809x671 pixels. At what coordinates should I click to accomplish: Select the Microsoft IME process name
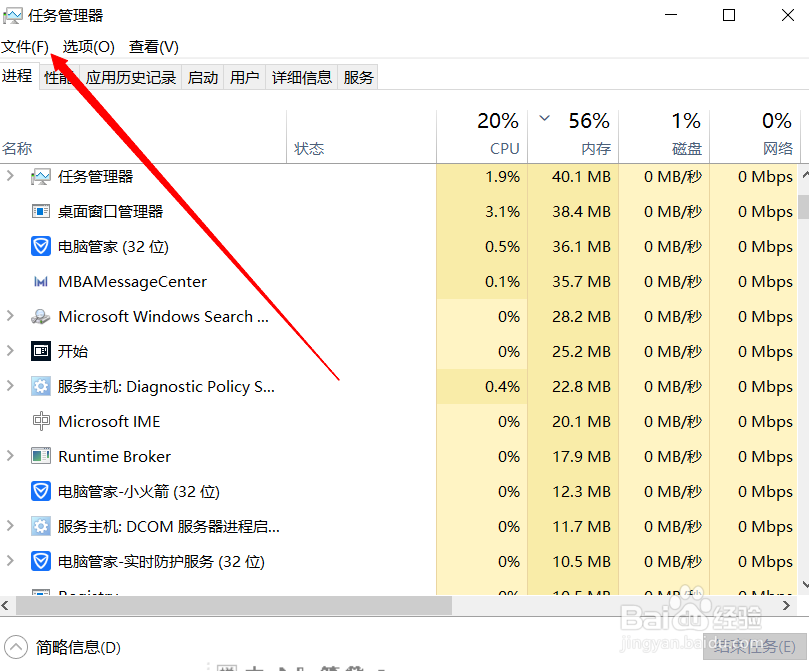[x=109, y=421]
